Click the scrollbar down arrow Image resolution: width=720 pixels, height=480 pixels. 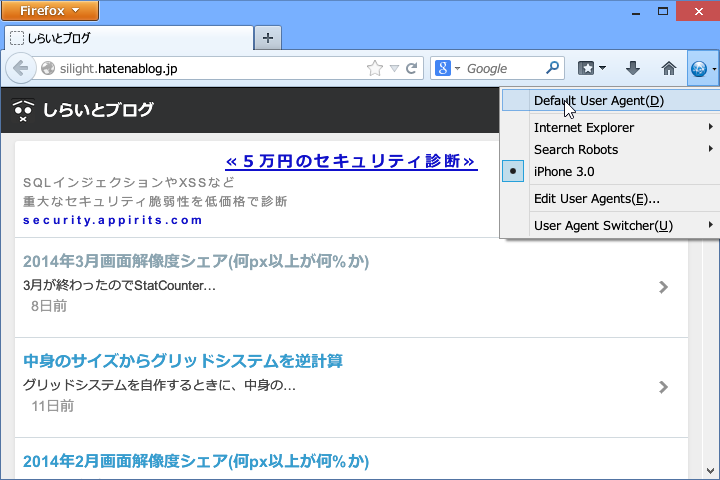pos(710,471)
